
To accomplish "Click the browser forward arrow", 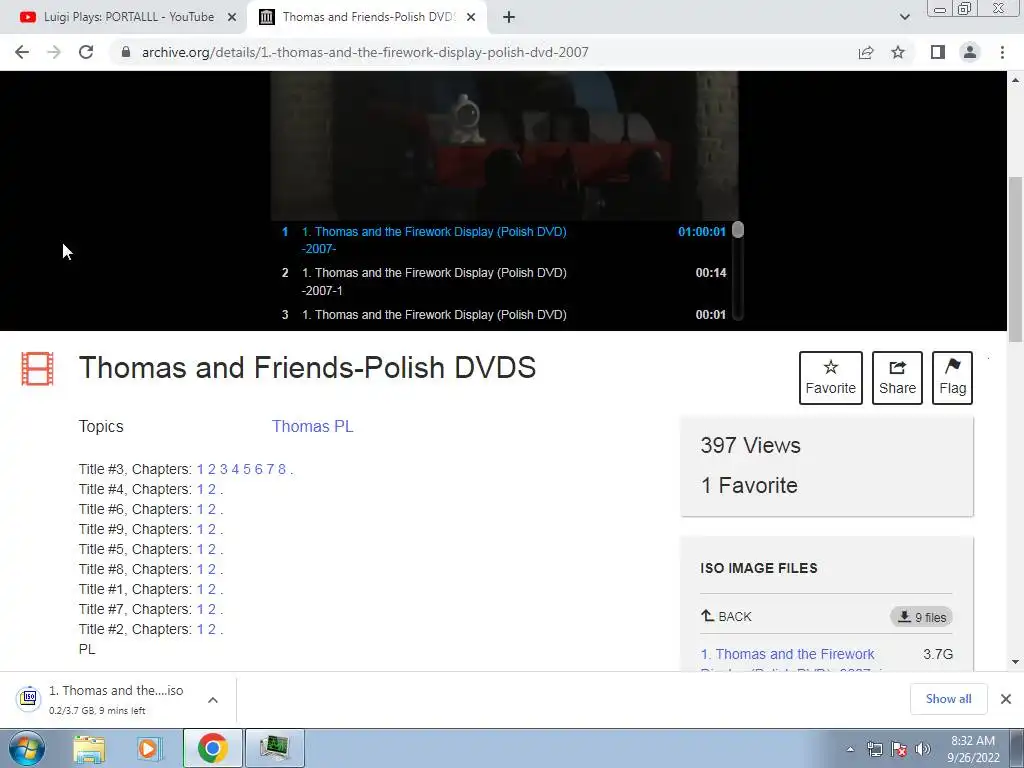I will [54, 52].
